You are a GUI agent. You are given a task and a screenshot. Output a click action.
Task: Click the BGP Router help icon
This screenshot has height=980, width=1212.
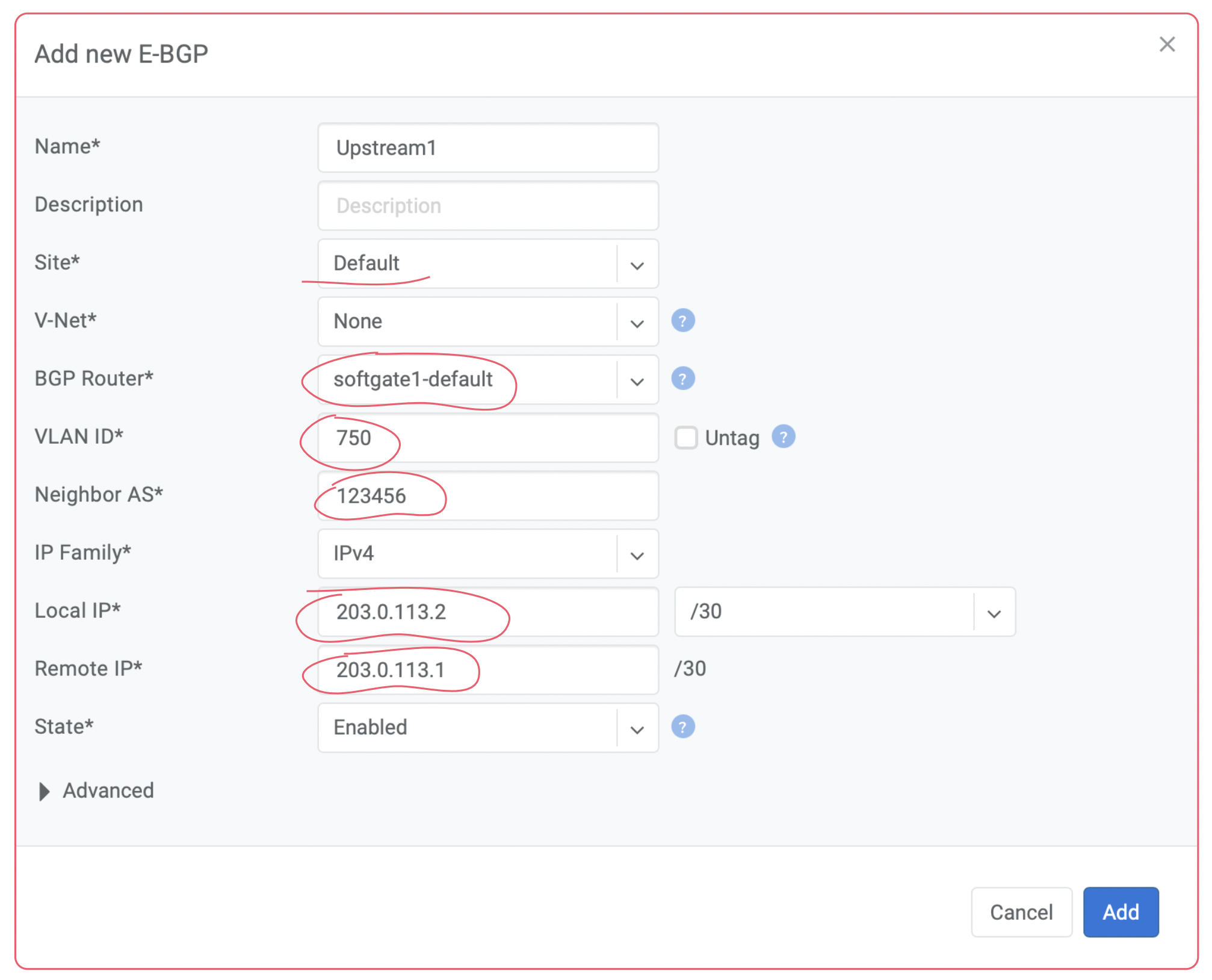(683, 379)
